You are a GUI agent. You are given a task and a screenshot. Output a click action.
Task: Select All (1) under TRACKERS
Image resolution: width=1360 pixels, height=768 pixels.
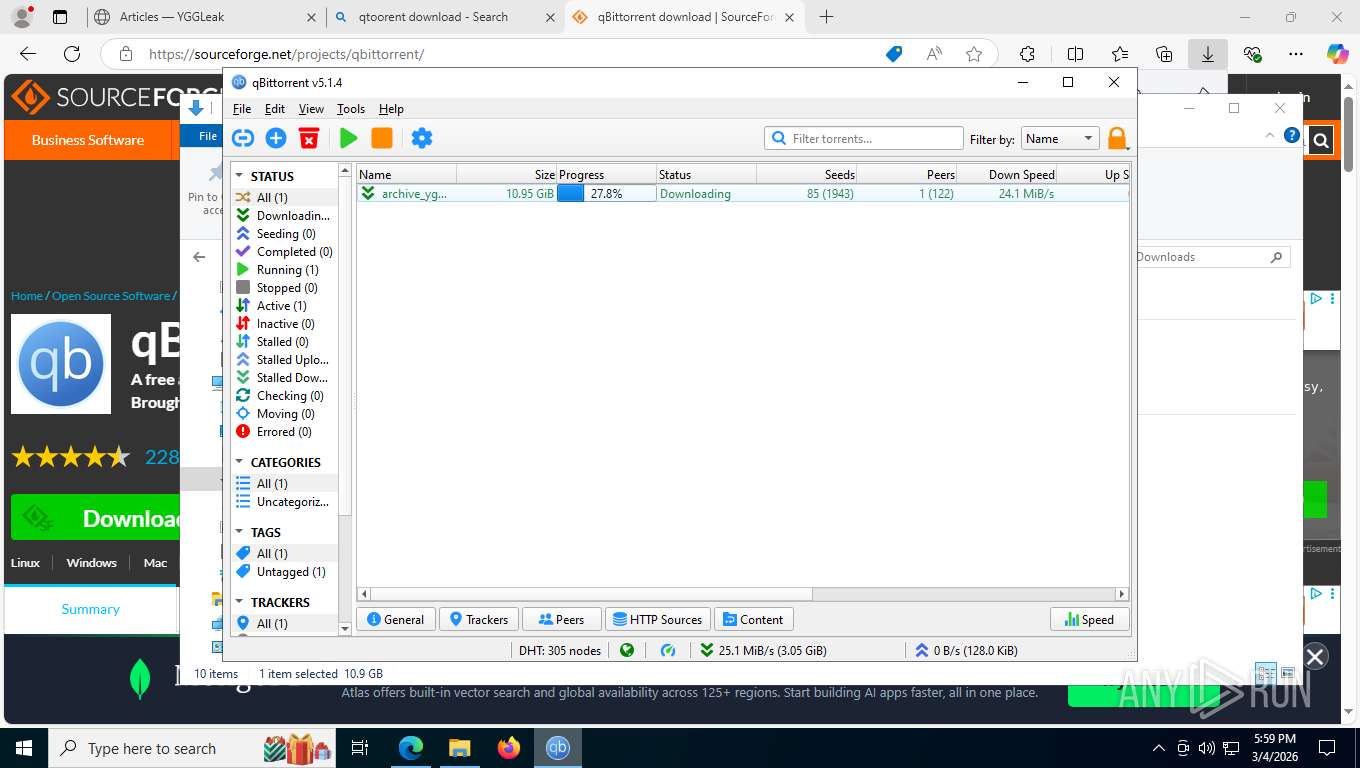284,624
